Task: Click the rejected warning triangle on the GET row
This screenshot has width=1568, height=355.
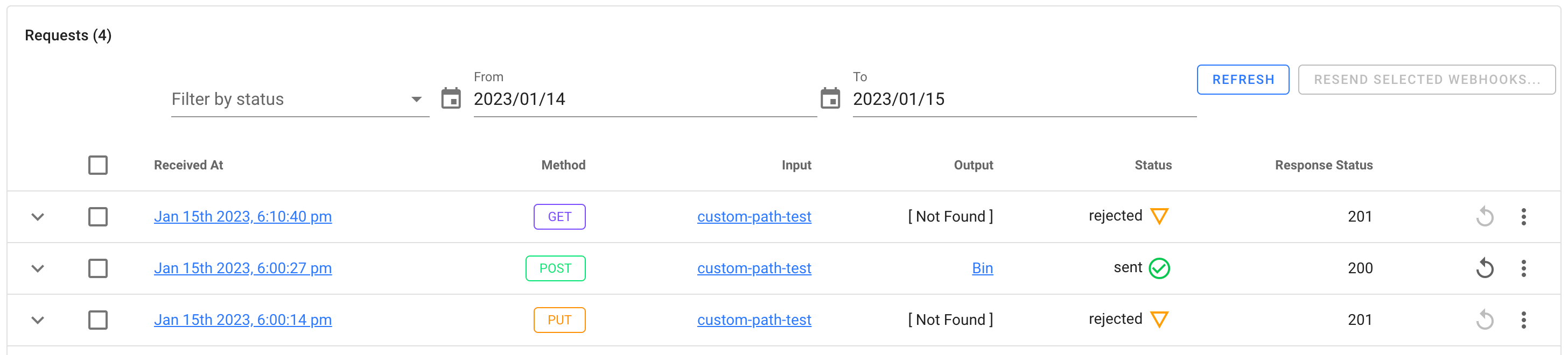Action: click(1160, 215)
